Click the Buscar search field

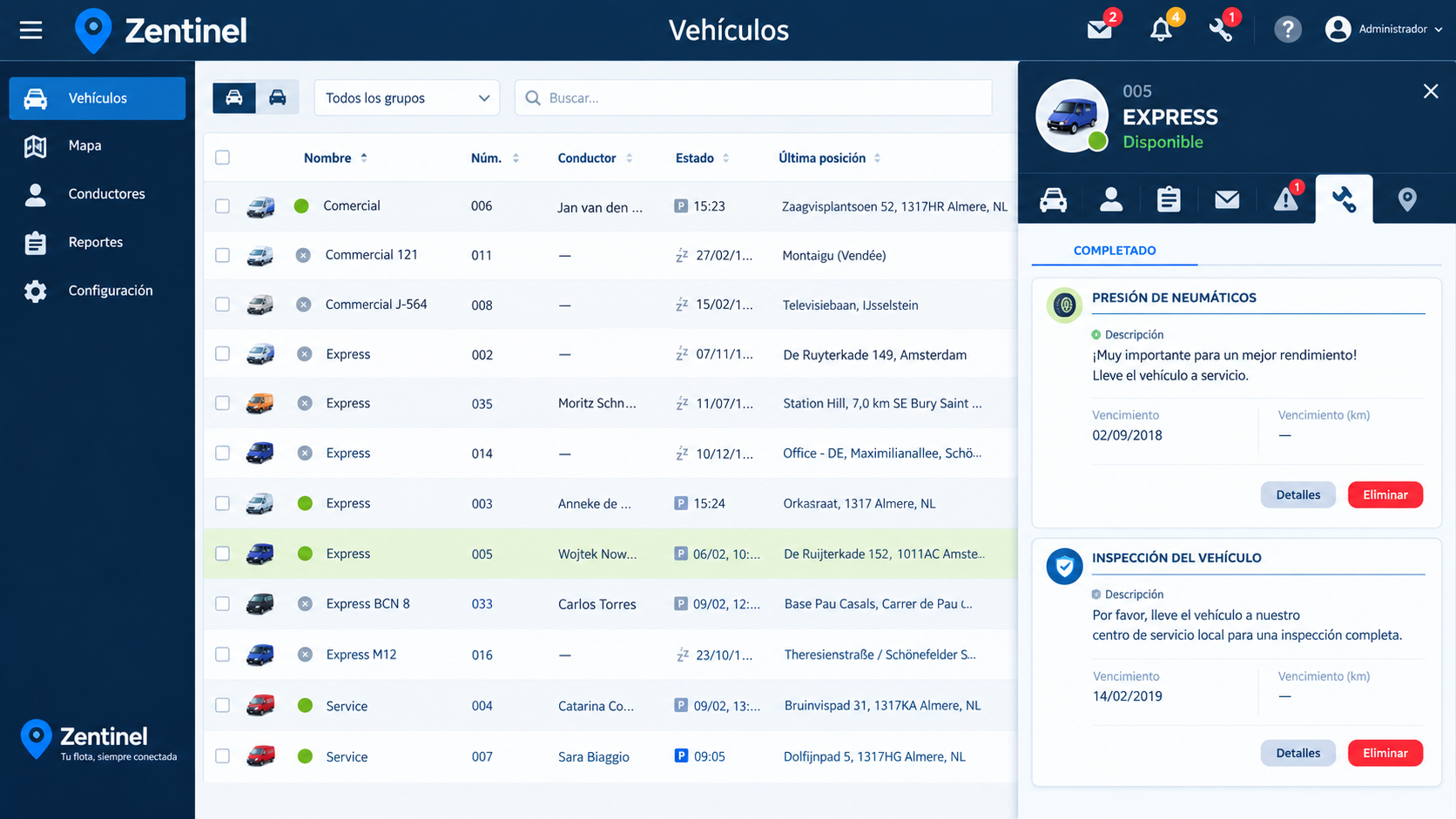pos(753,97)
